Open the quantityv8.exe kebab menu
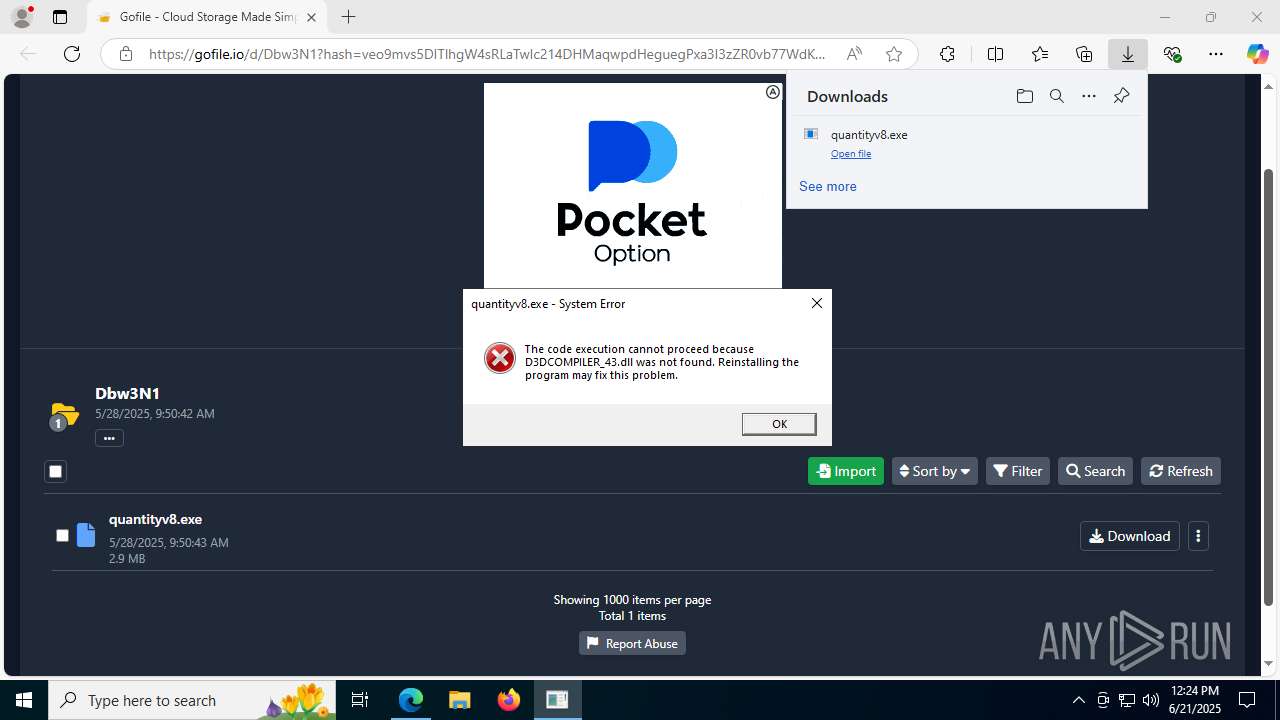This screenshot has width=1280, height=720. click(x=1198, y=536)
